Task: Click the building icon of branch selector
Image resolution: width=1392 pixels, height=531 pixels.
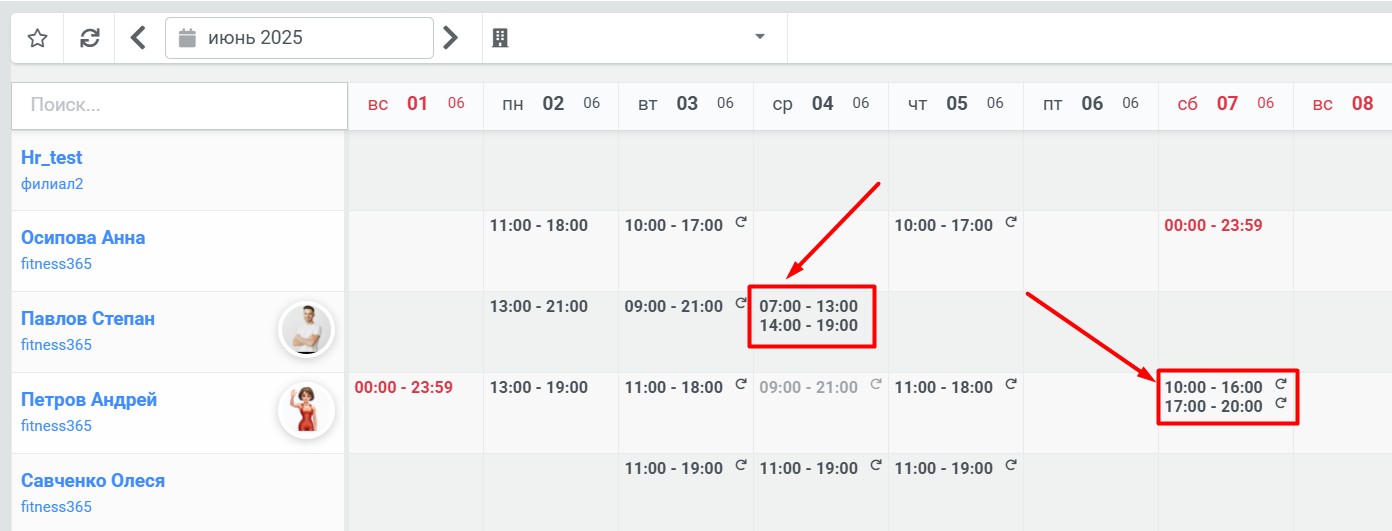Action: tap(501, 38)
